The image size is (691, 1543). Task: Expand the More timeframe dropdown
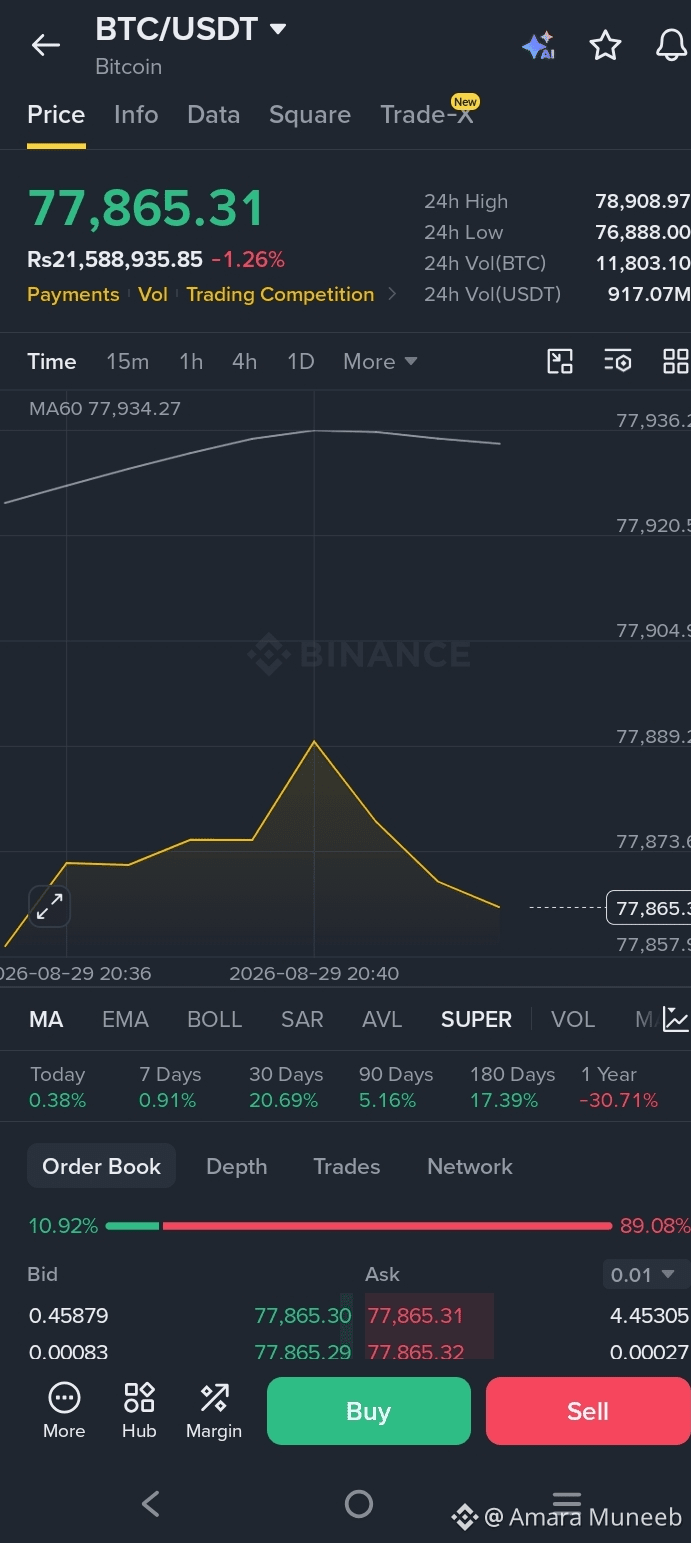point(380,362)
